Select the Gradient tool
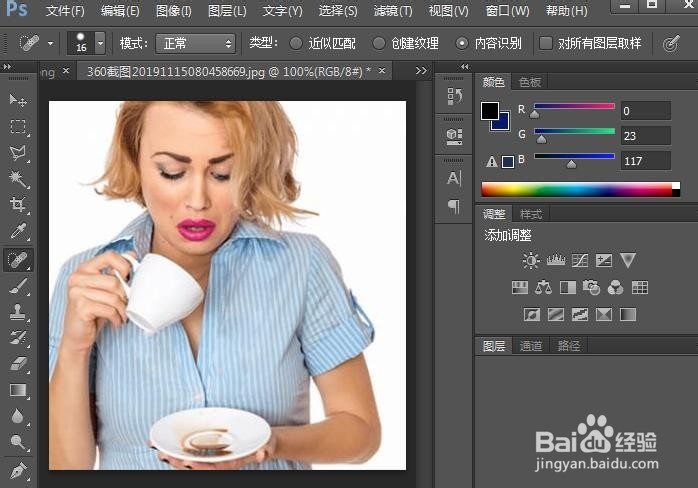The height and width of the screenshot is (488, 698). coord(18,390)
